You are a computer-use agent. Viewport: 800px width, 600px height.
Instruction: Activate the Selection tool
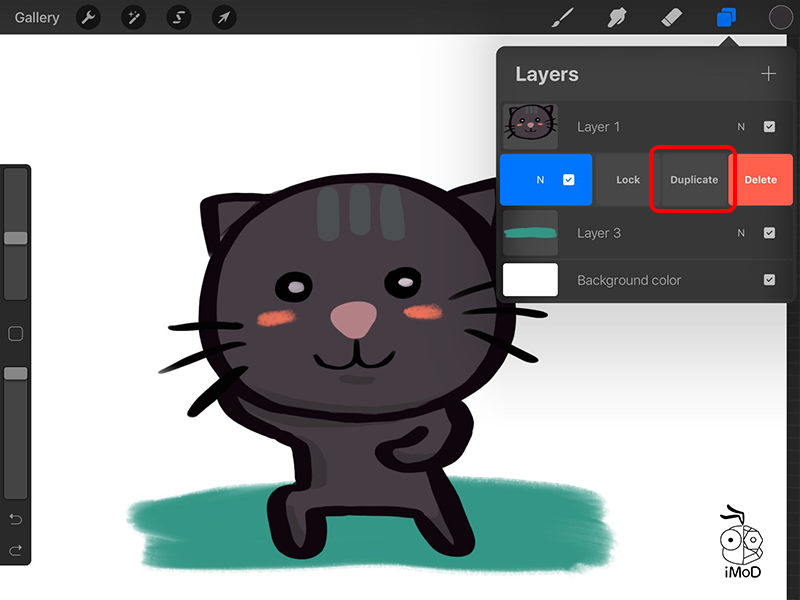coord(179,17)
